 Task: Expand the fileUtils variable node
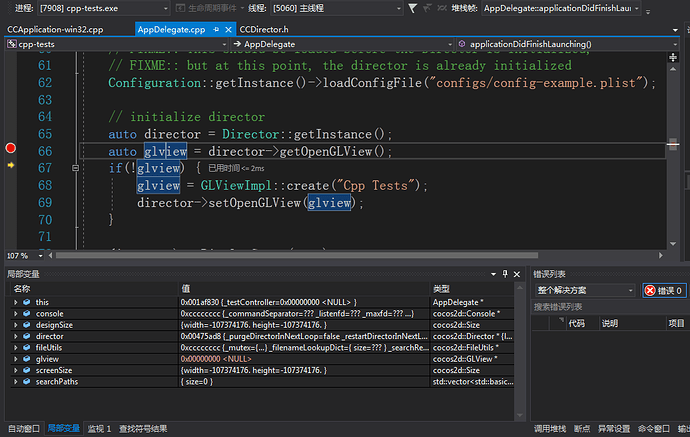tap(15, 346)
